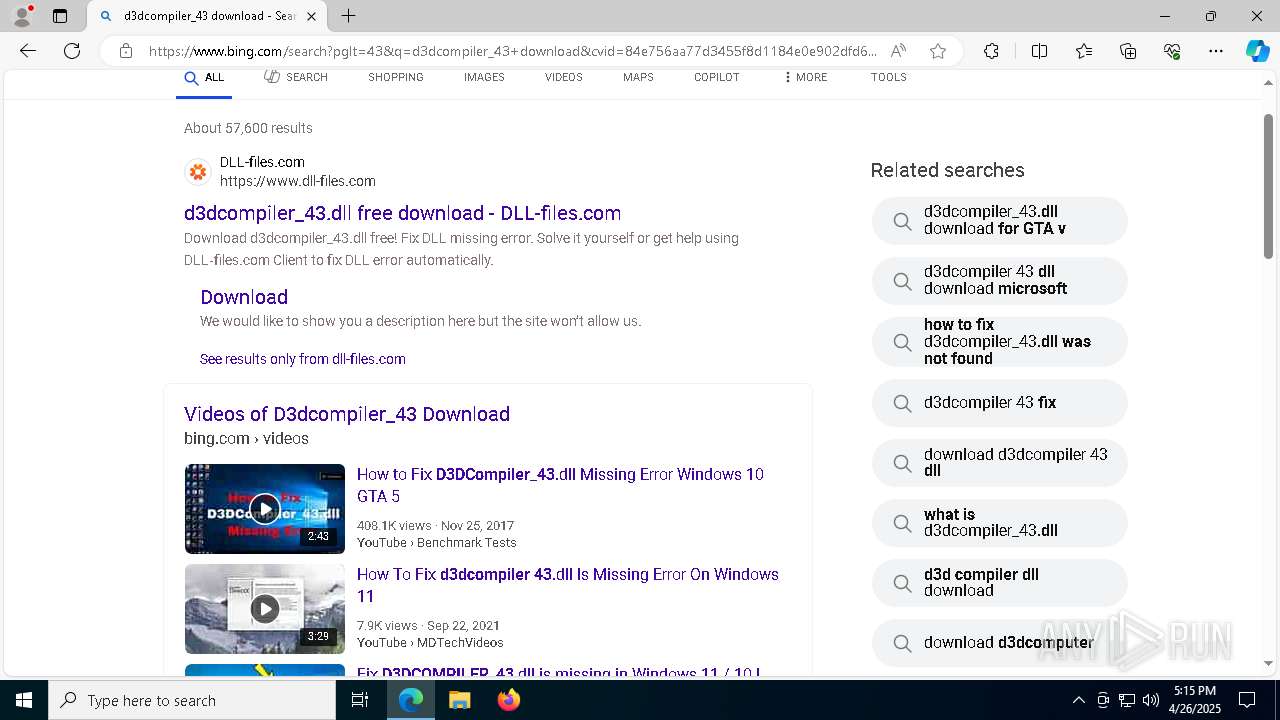Open volume control in system tray
1280x720 pixels.
click(x=1151, y=700)
